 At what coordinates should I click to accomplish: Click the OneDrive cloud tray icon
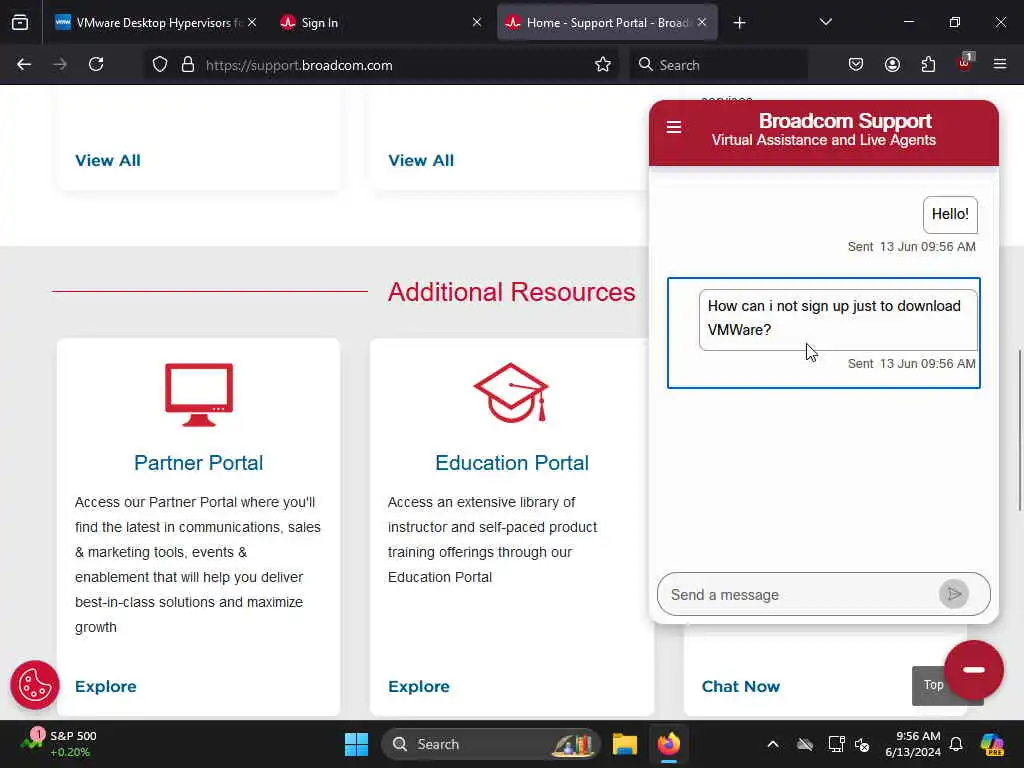(x=805, y=744)
